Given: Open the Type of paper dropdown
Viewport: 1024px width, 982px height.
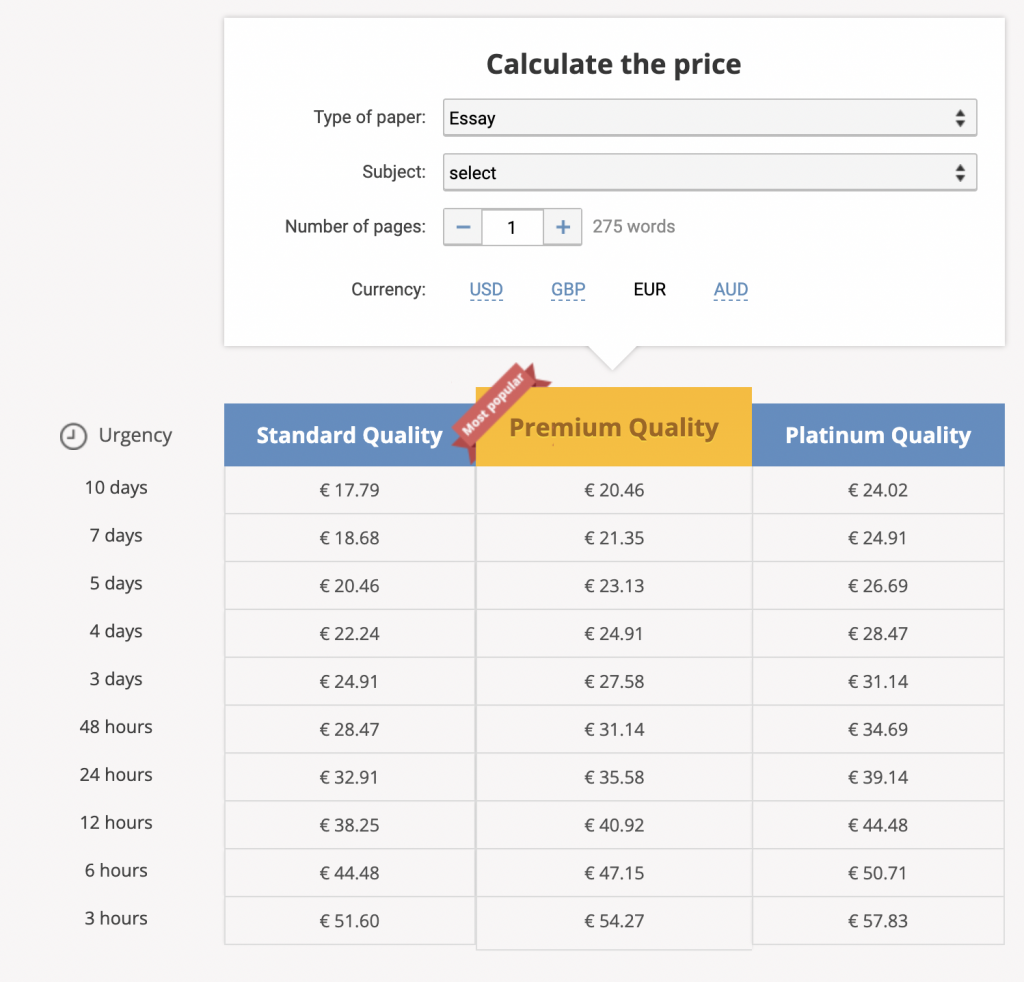Looking at the screenshot, I should coord(710,117).
